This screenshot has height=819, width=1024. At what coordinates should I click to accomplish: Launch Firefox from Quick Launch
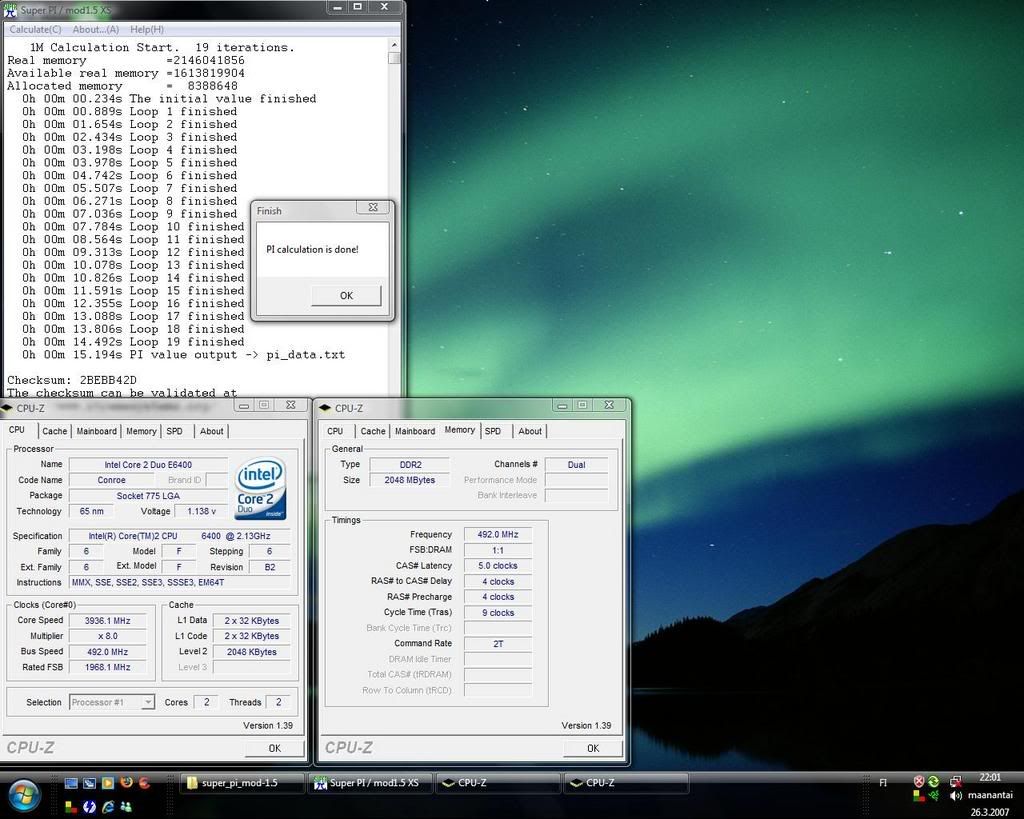[126, 783]
